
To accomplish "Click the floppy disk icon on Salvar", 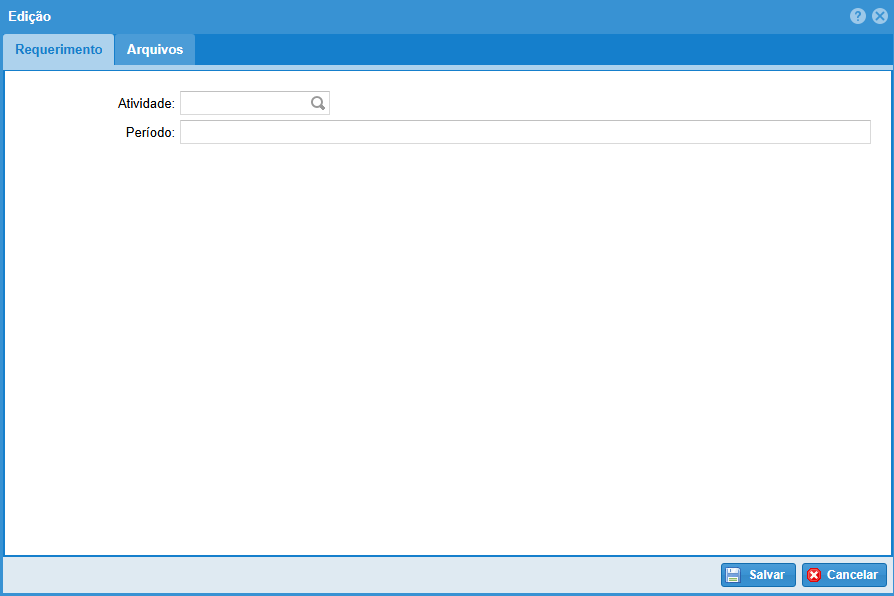I will (733, 575).
